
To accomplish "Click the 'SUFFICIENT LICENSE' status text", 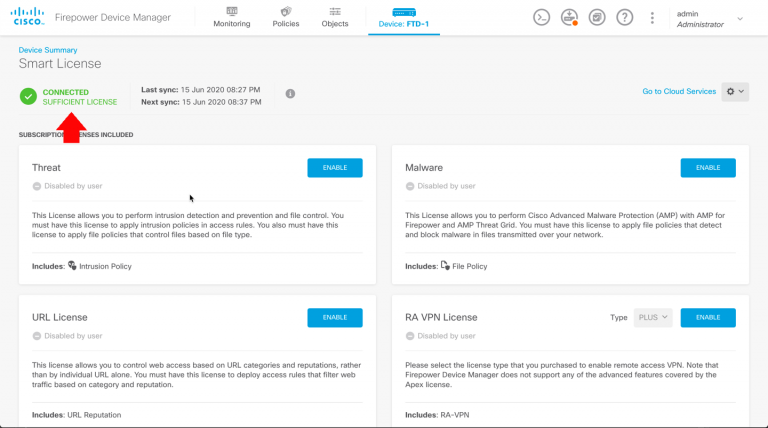I will coord(80,102).
